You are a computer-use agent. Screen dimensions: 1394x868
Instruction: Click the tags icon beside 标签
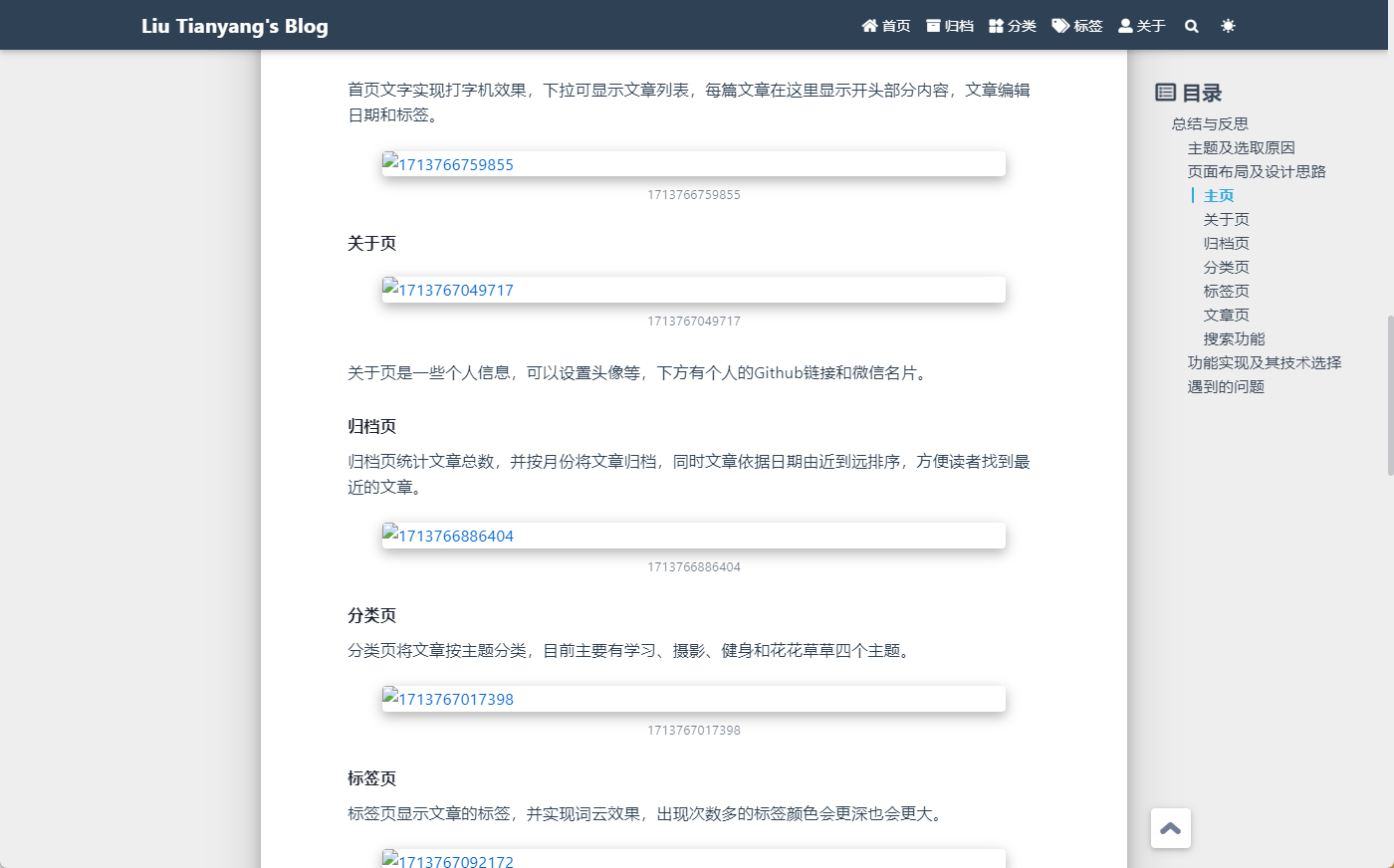pyautogui.click(x=1060, y=26)
